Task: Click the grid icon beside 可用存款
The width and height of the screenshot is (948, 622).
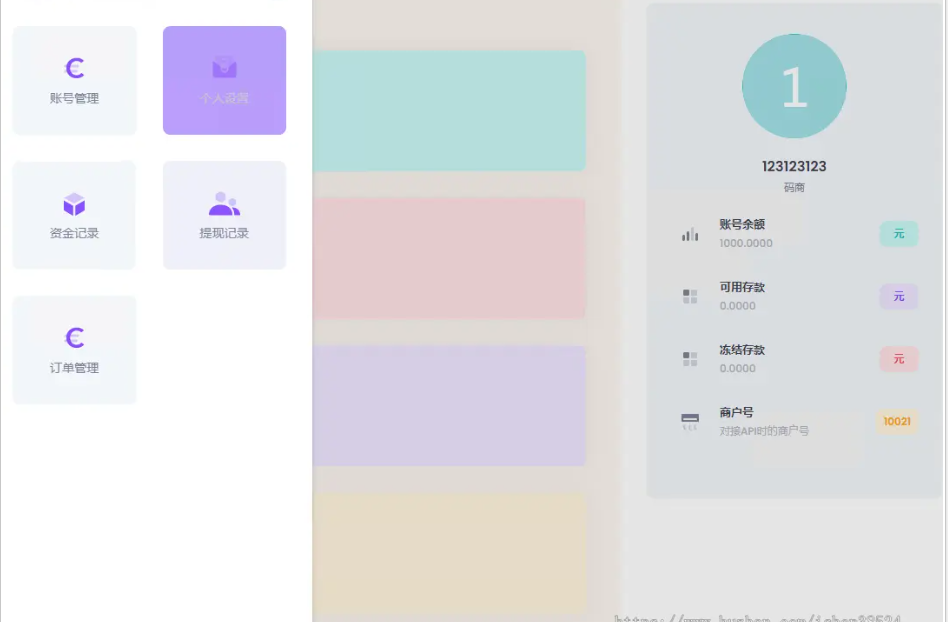Action: [x=690, y=296]
